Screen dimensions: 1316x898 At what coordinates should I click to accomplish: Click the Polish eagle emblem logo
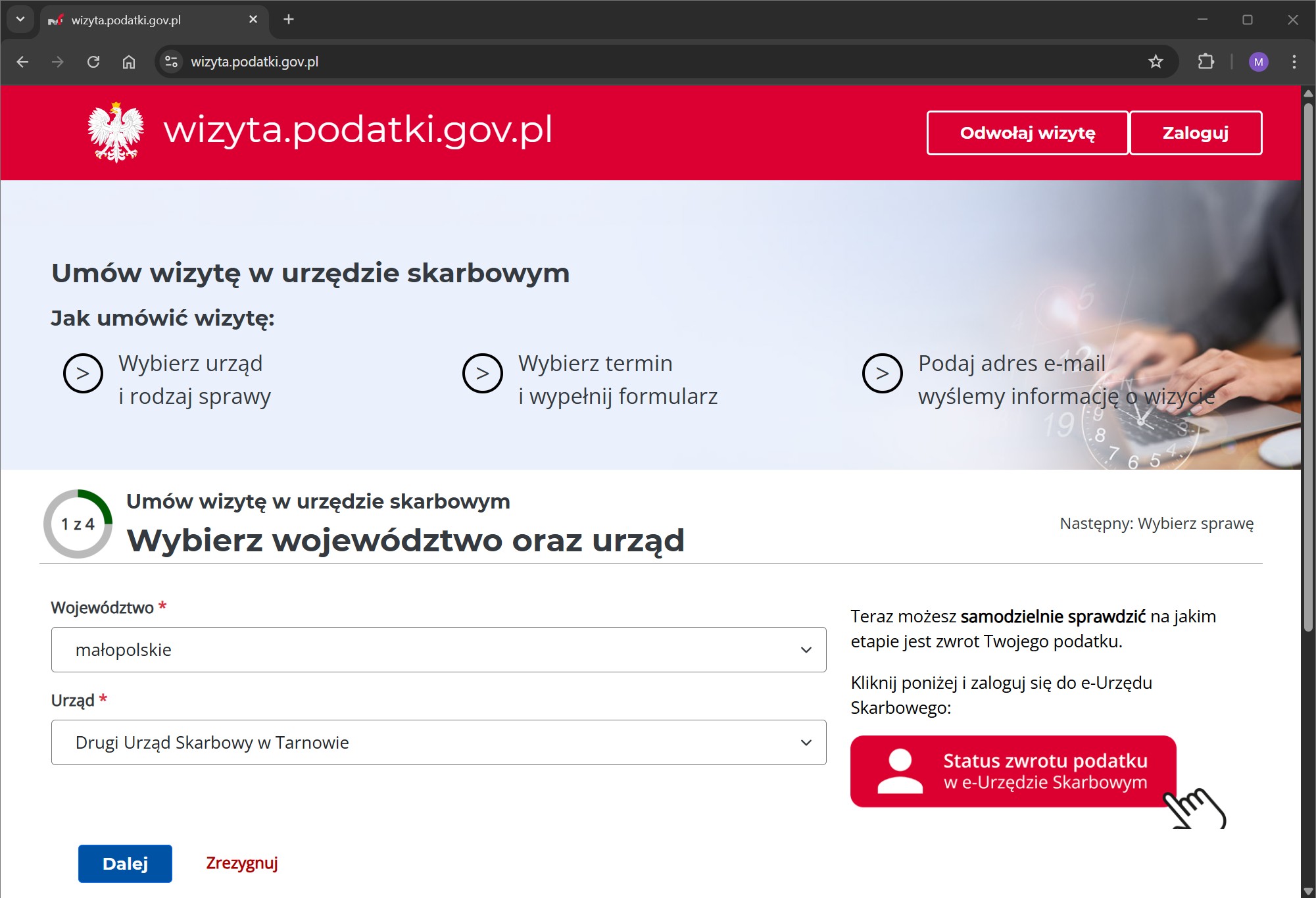pyautogui.click(x=116, y=132)
